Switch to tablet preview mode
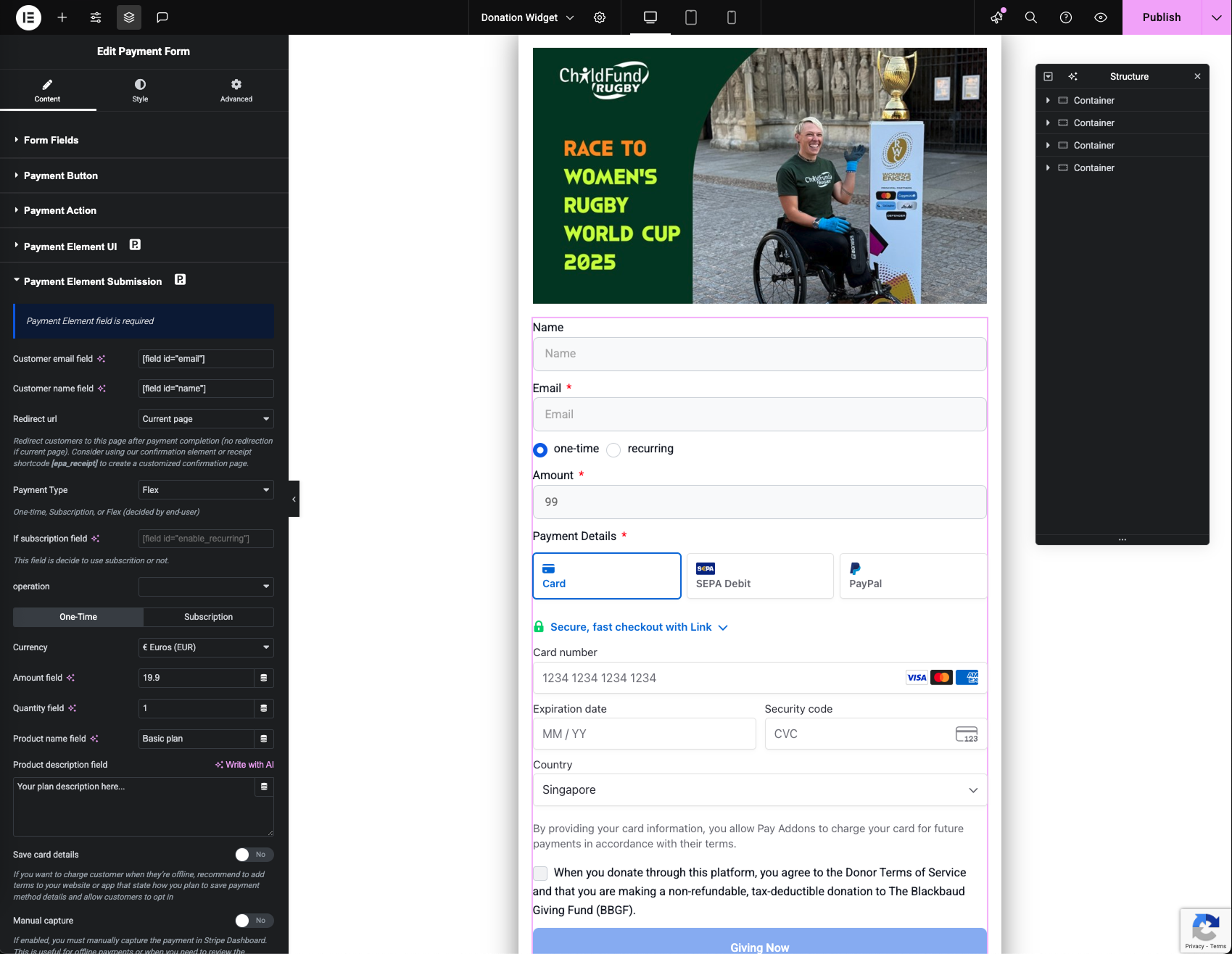The height and width of the screenshot is (954, 1232). click(691, 17)
